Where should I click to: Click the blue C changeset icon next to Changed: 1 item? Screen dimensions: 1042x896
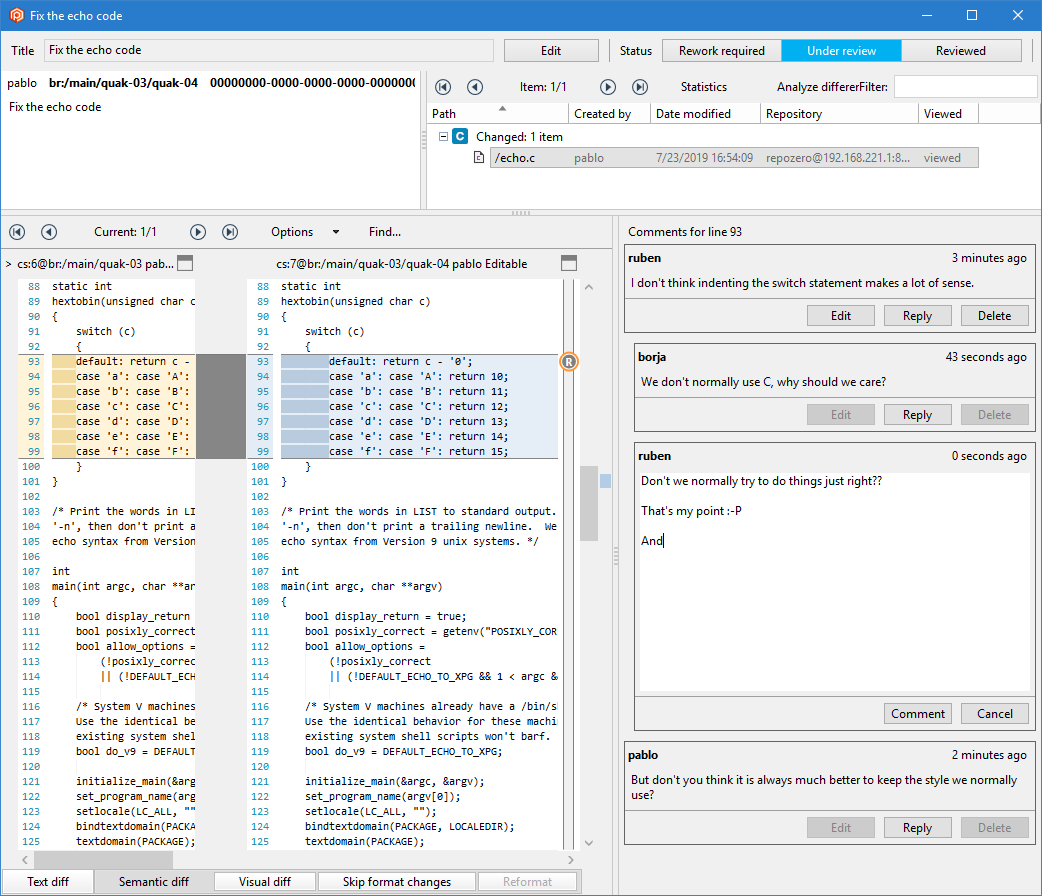pyautogui.click(x=459, y=136)
